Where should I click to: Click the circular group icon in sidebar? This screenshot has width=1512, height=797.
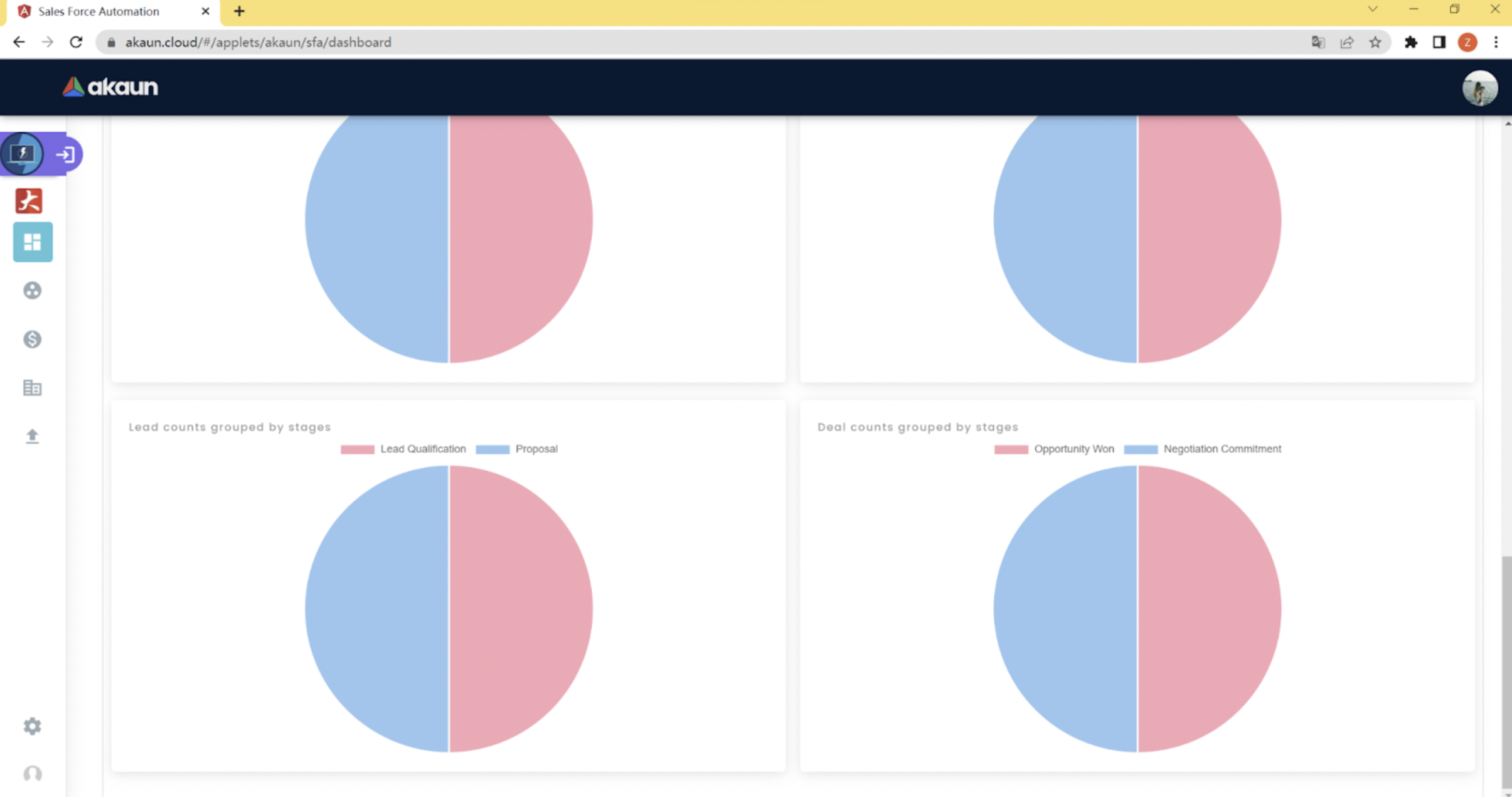[33, 291]
